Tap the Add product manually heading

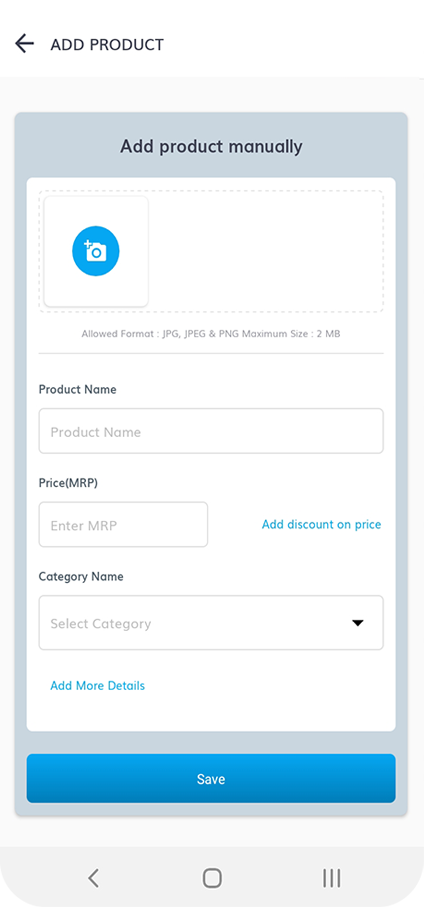(x=211, y=146)
